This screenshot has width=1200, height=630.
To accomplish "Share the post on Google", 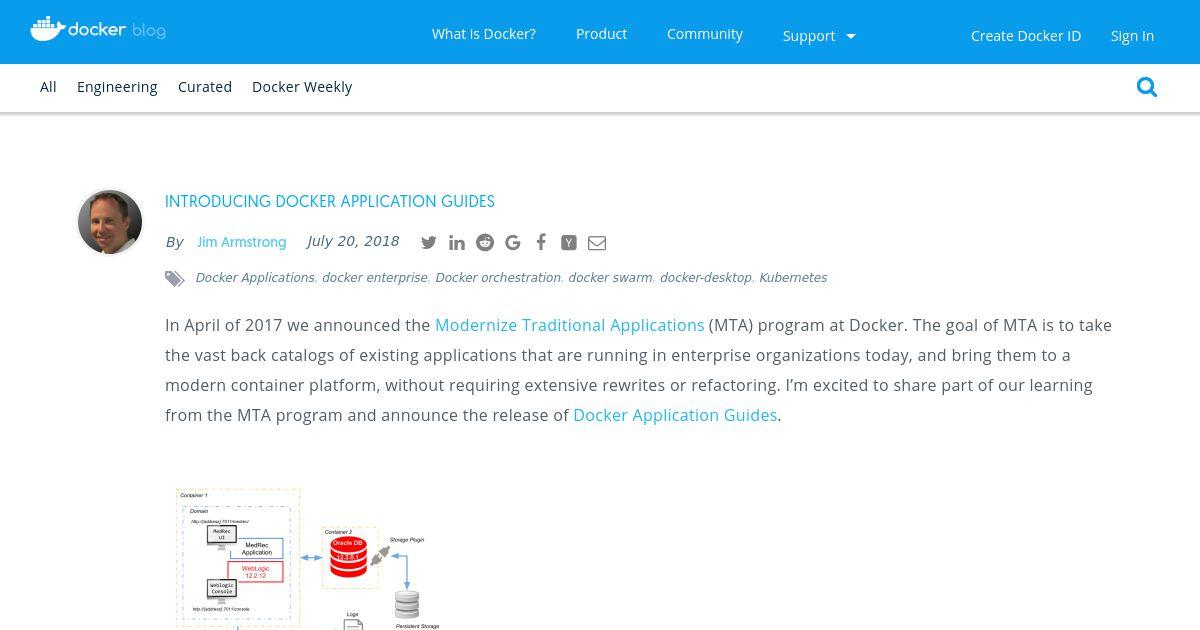I will pos(513,242).
